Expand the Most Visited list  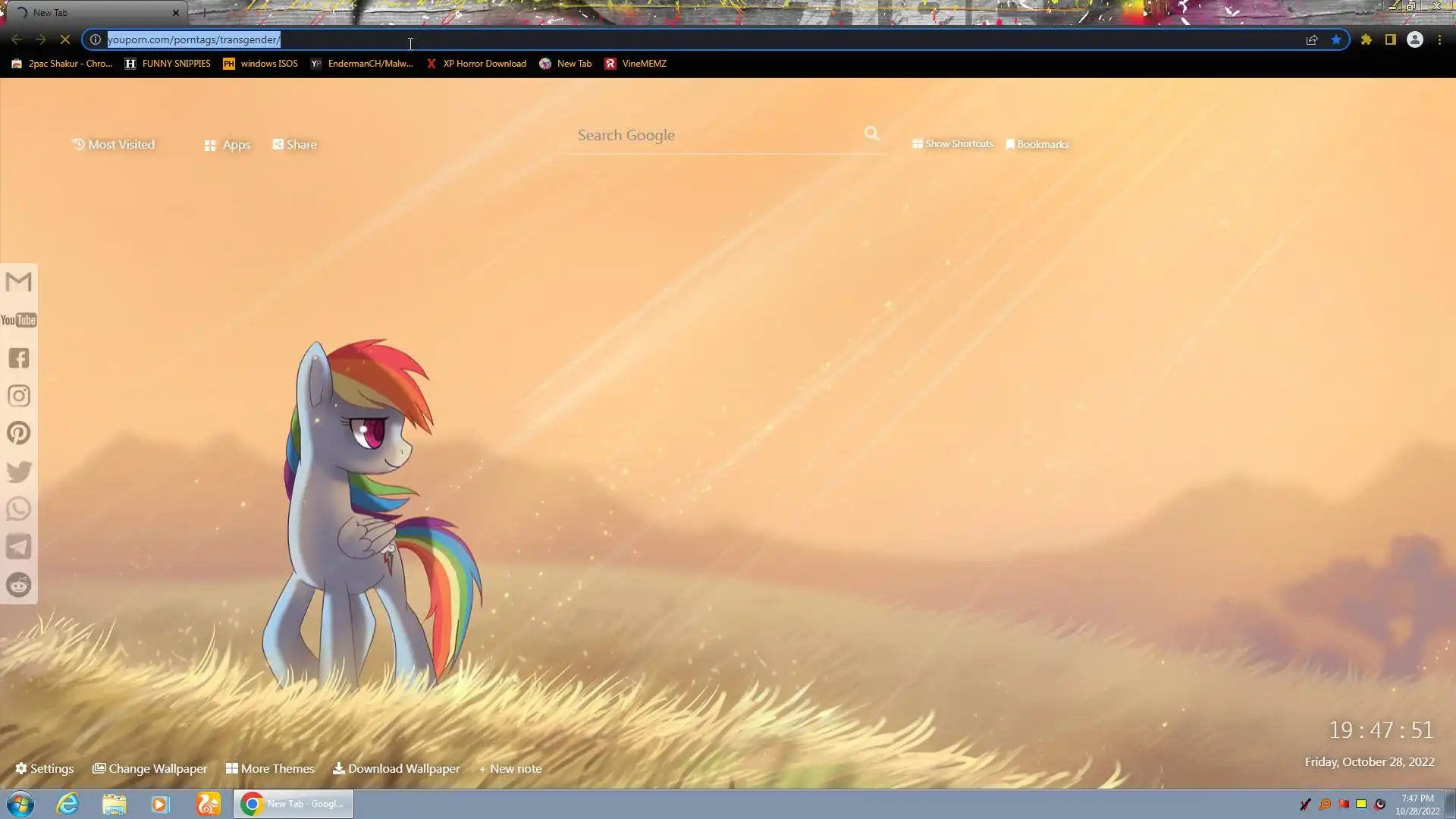pos(113,144)
